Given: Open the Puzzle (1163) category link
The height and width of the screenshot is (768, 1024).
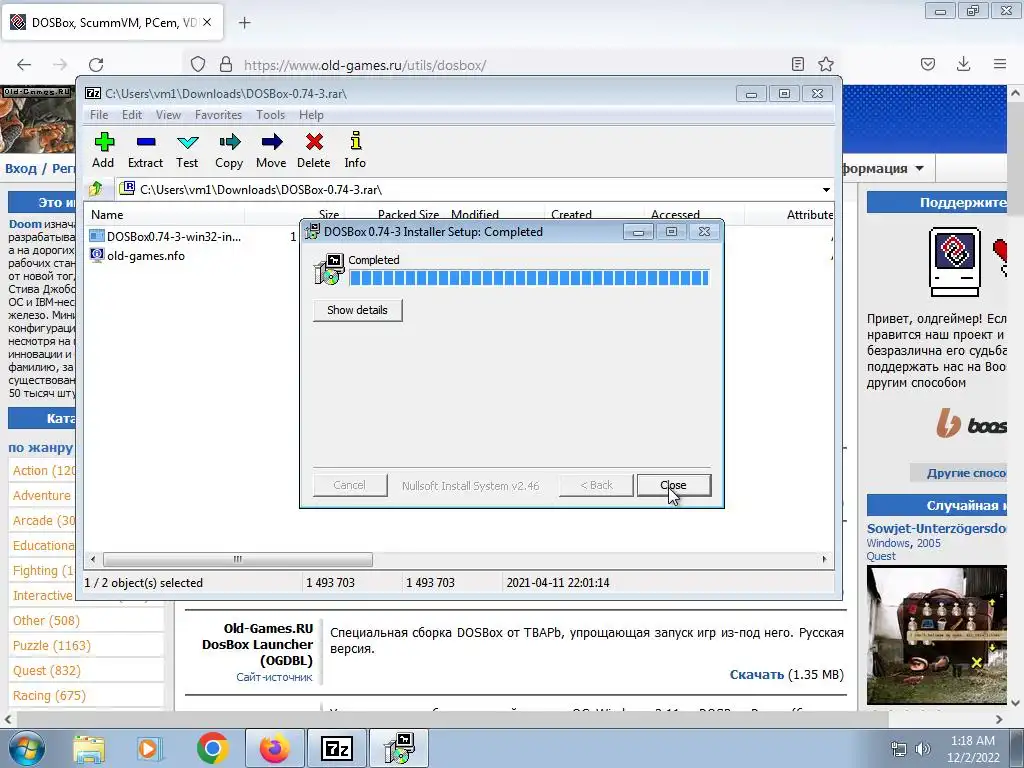Looking at the screenshot, I should (x=52, y=646).
